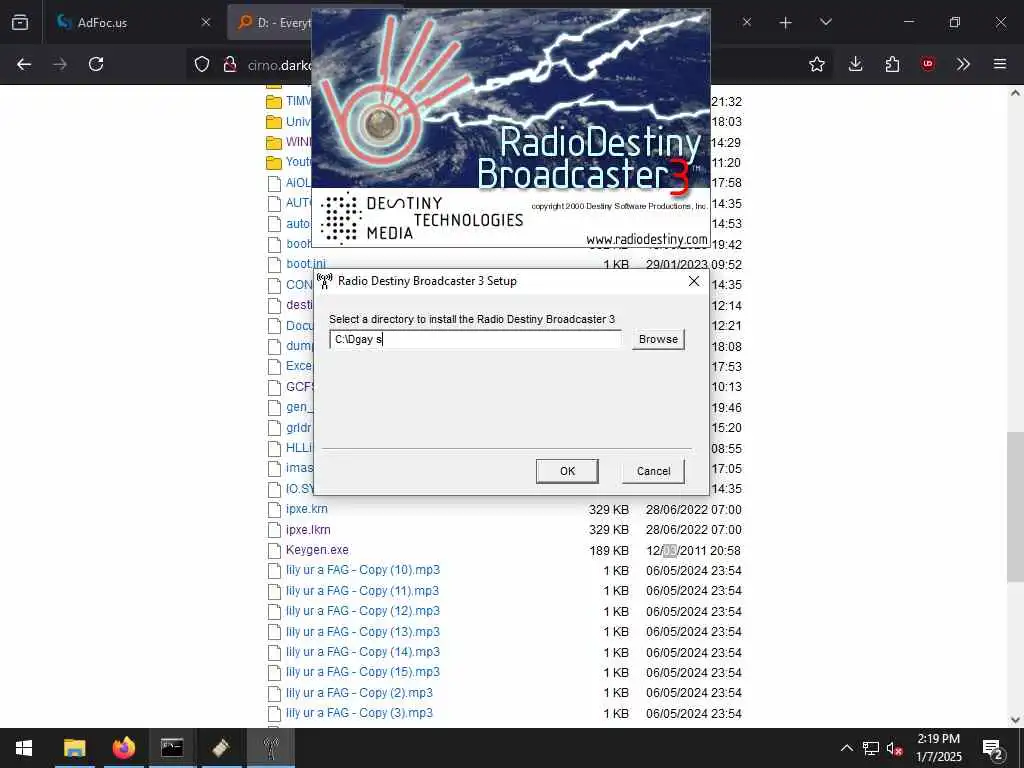The height and width of the screenshot is (768, 1024).
Task: Expand the list all tabs dropdown
Action: pyautogui.click(x=825, y=23)
